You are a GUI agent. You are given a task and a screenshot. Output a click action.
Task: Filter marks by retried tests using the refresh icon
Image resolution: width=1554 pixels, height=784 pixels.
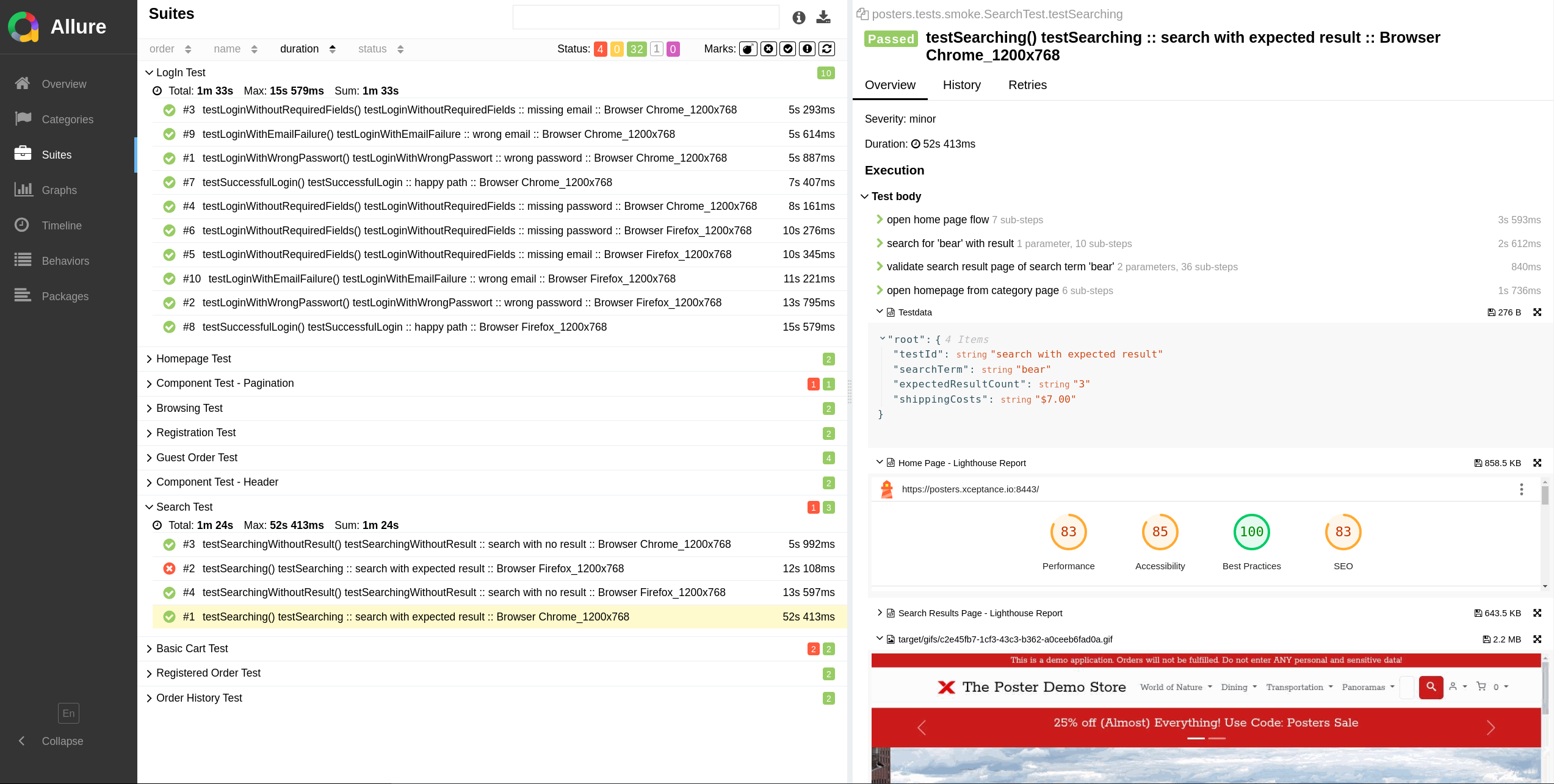click(x=827, y=49)
